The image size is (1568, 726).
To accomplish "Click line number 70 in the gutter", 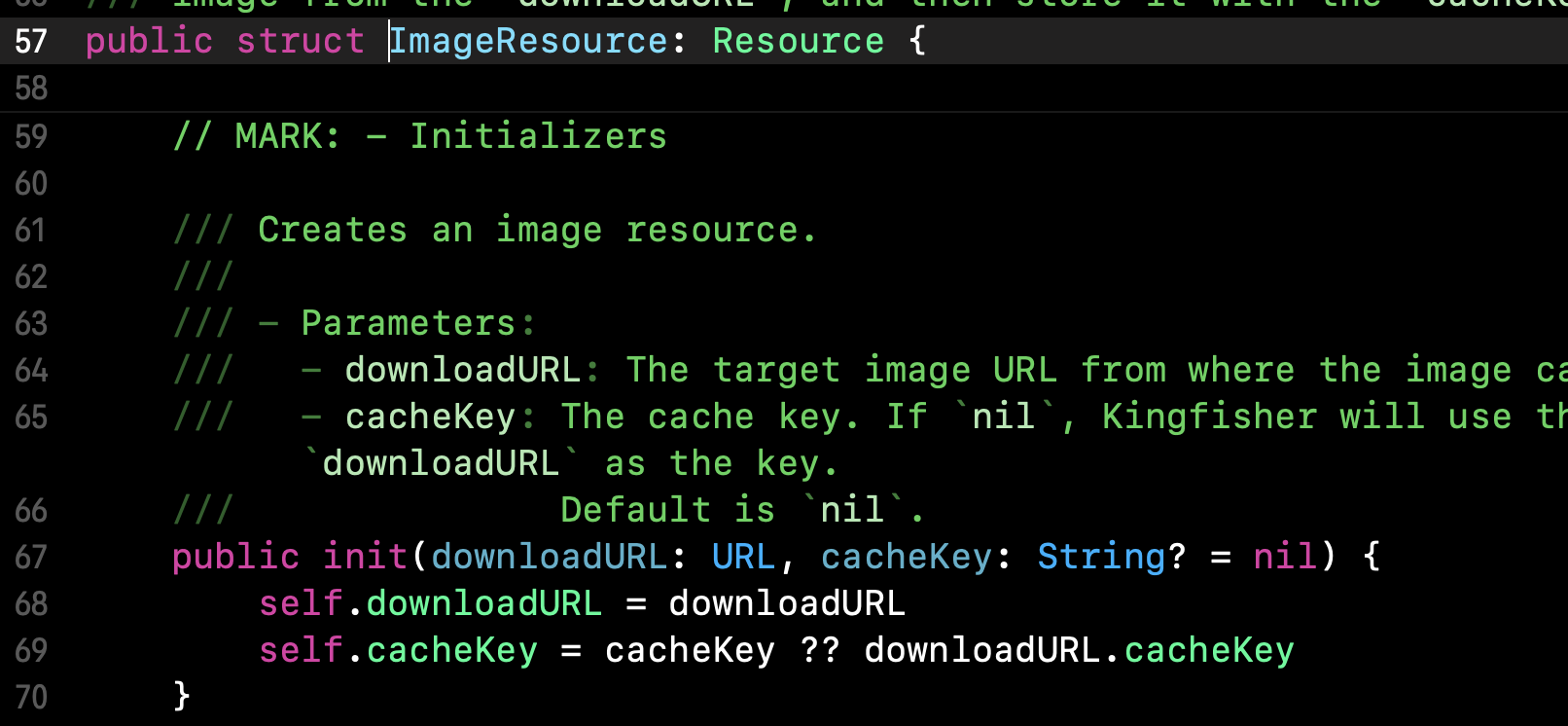I will tap(31, 697).
